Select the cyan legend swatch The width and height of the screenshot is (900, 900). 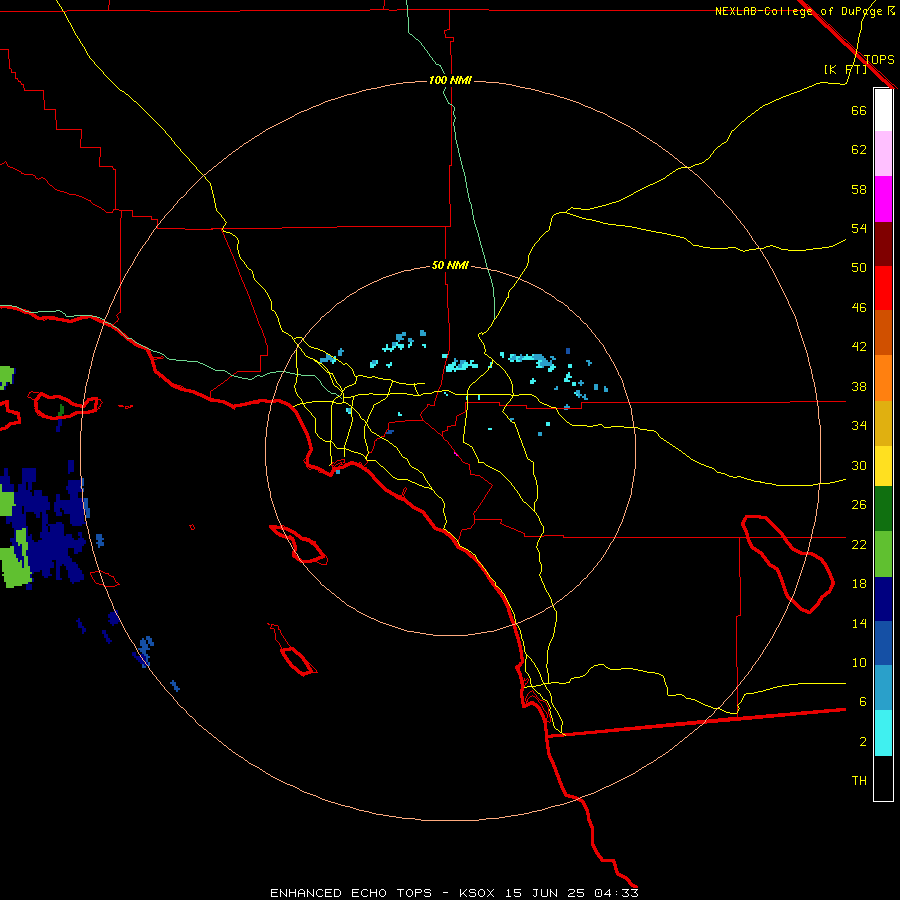click(x=883, y=733)
